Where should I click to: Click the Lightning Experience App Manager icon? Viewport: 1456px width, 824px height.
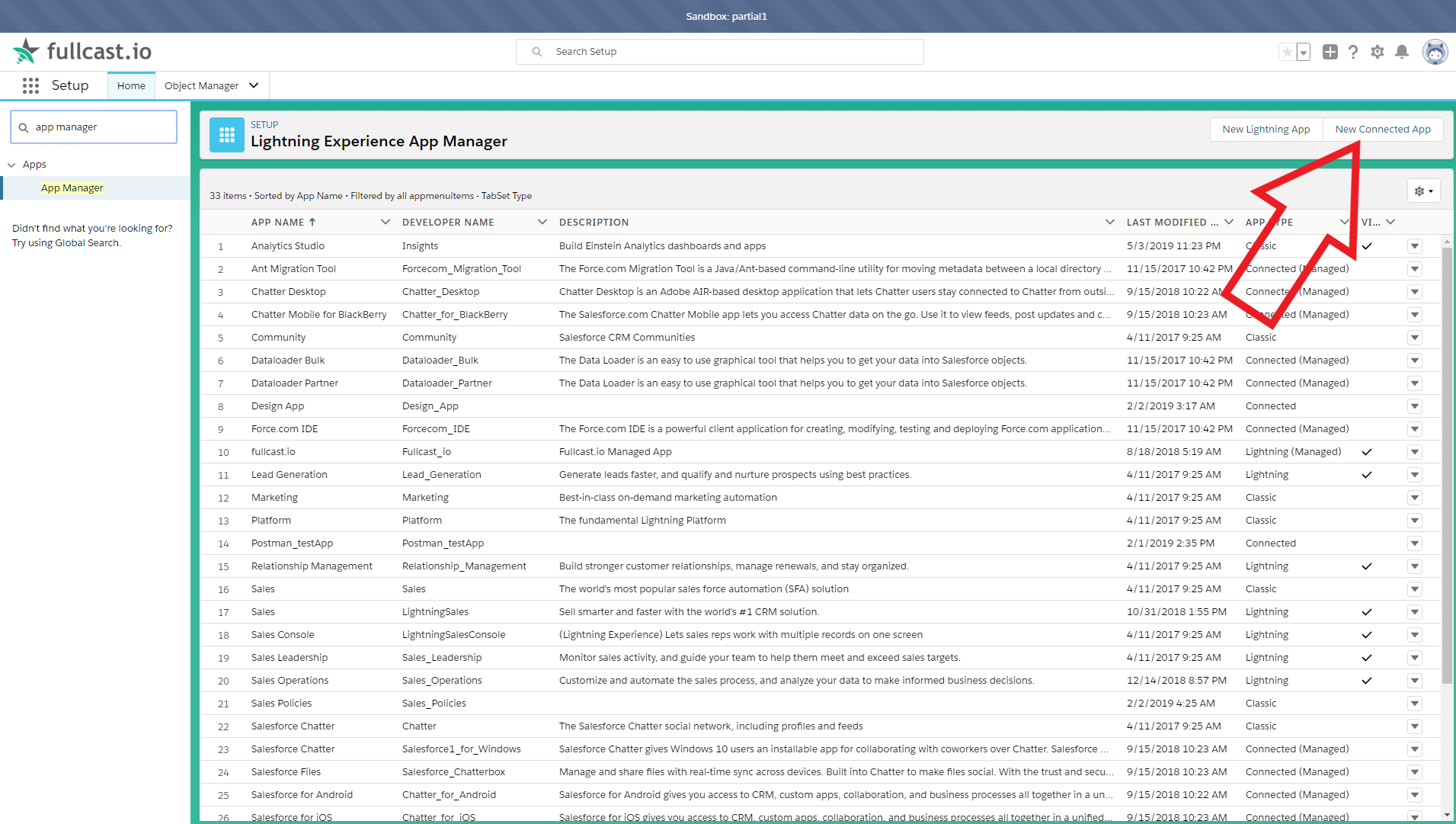(227, 135)
